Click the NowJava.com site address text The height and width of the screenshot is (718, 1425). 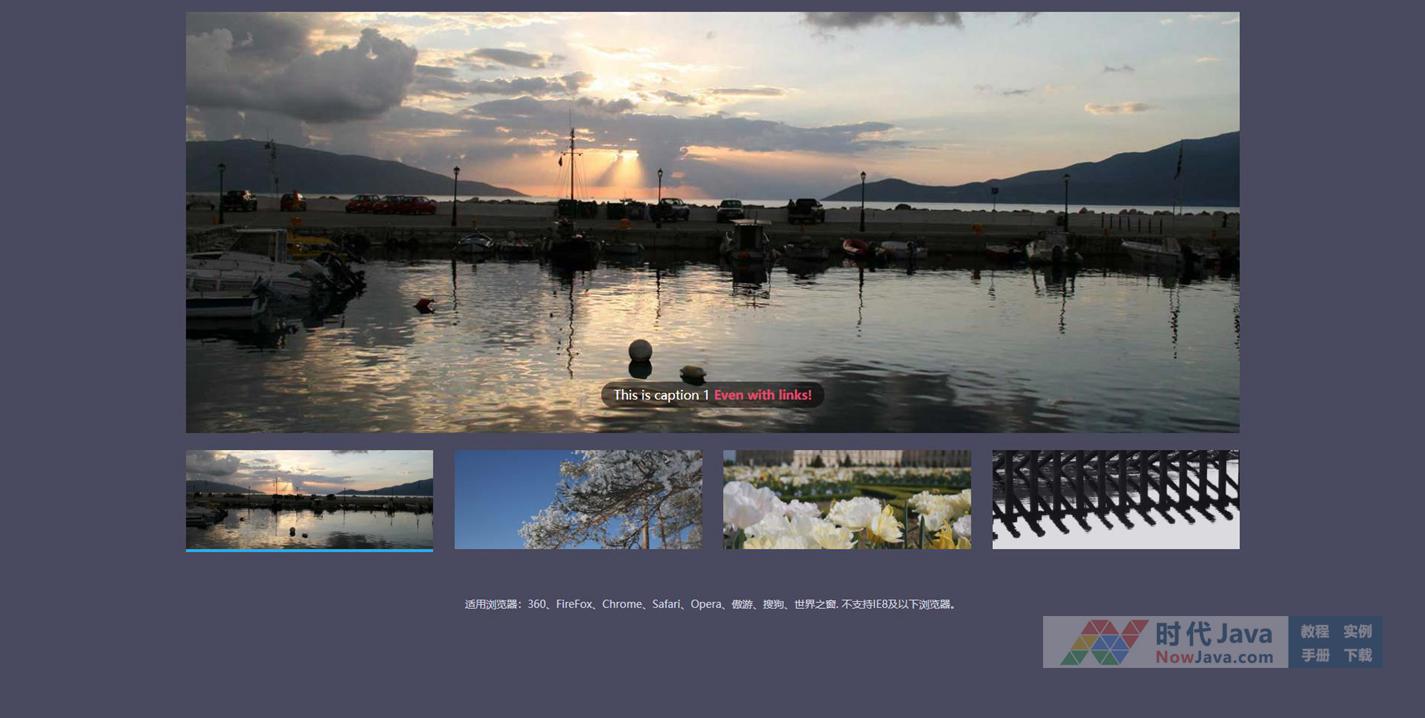click(x=1214, y=657)
